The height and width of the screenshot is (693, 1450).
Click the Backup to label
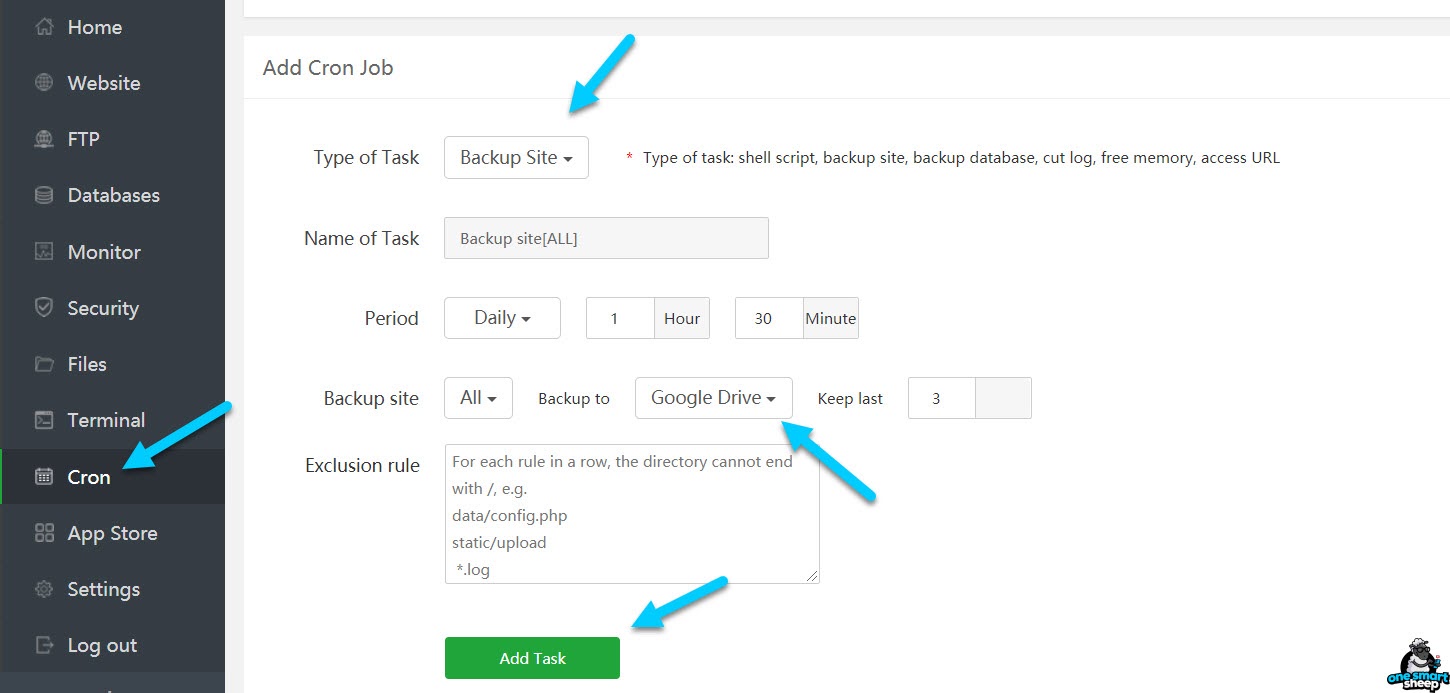(574, 398)
